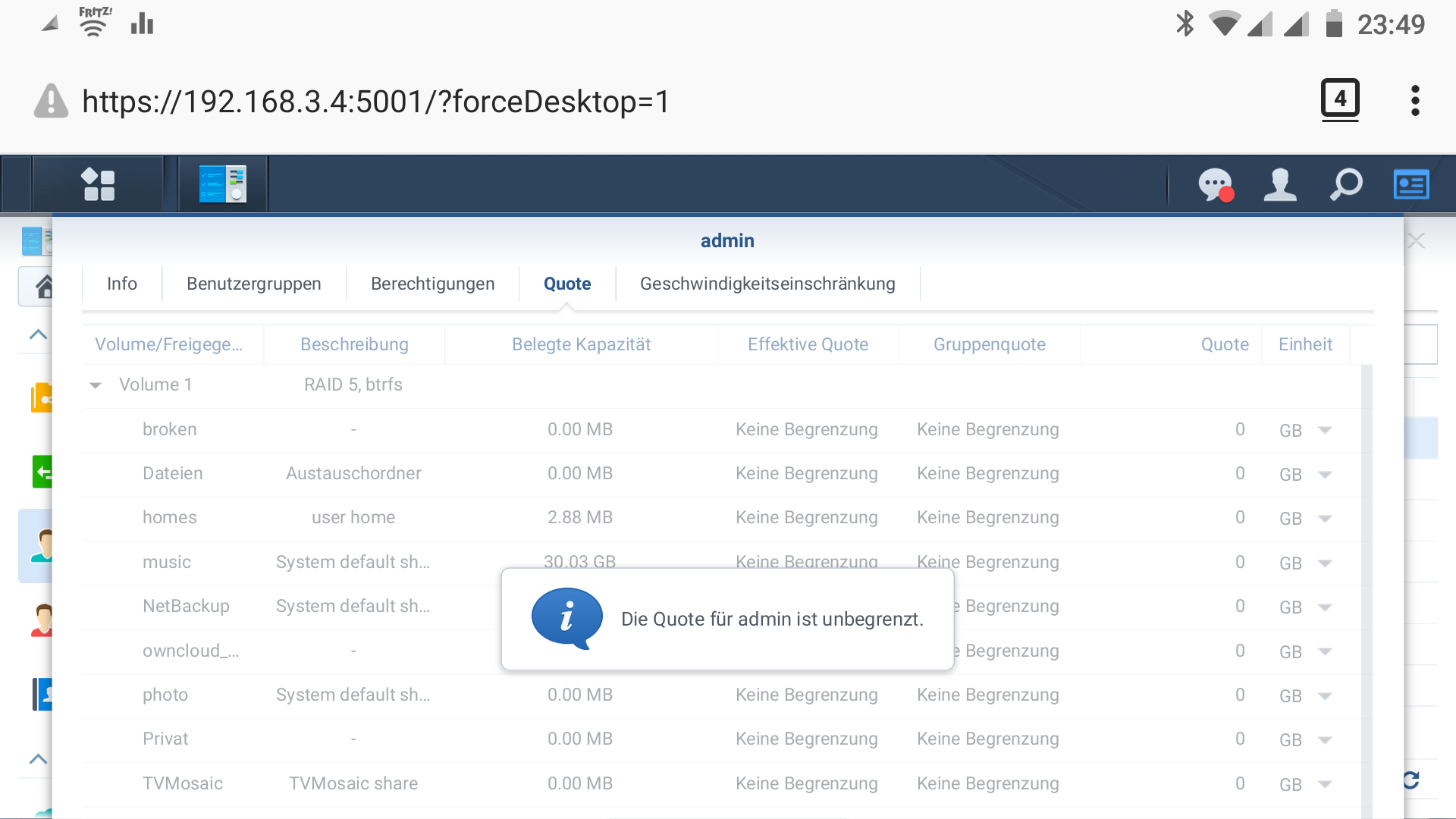The width and height of the screenshot is (1456, 819).
Task: Tap the insecure connection warning icon
Action: click(x=52, y=101)
